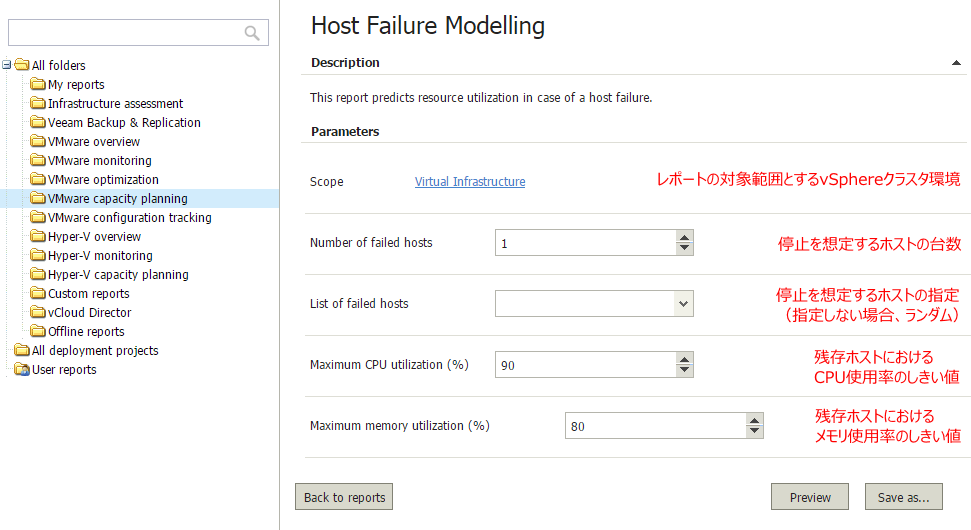Open Veeam Backup & Replication folder
Screen dimensions: 971x530
point(124,123)
